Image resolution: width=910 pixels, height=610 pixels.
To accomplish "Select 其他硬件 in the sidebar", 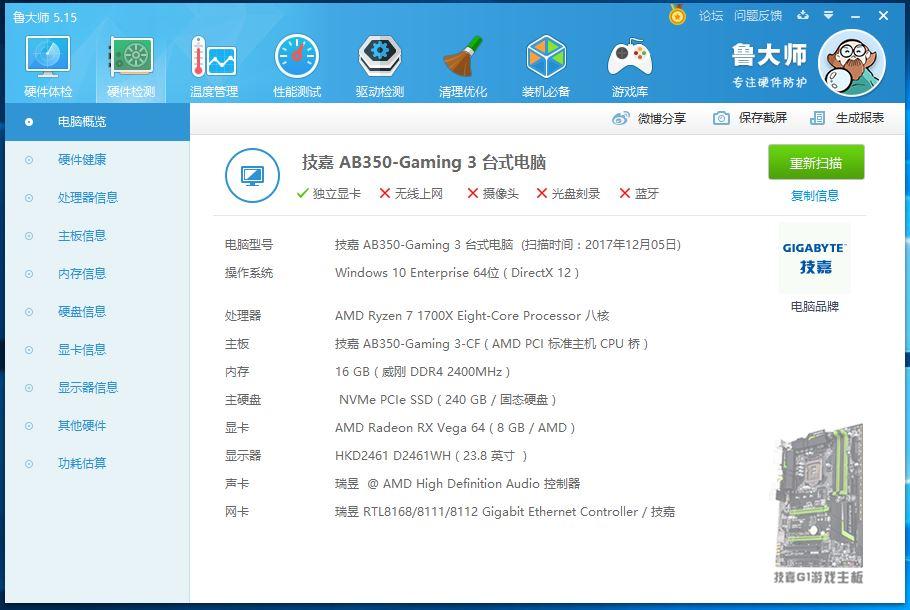I will click(97, 426).
